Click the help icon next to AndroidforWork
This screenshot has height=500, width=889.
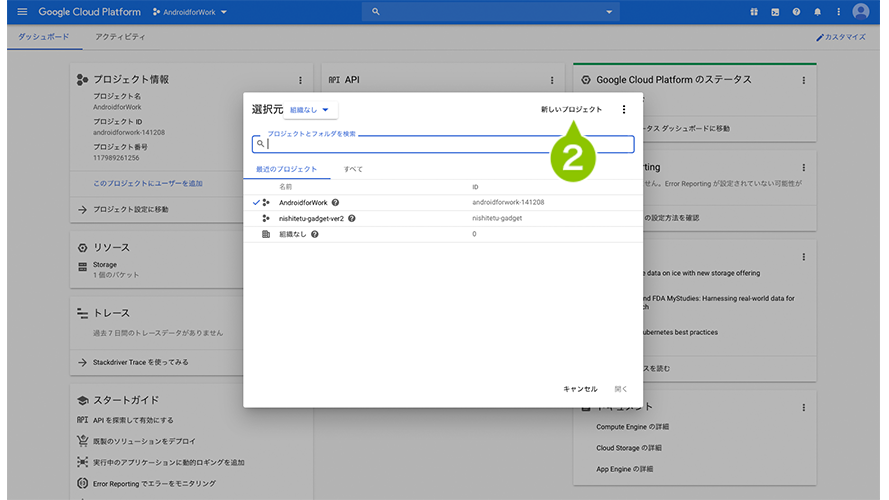click(335, 202)
